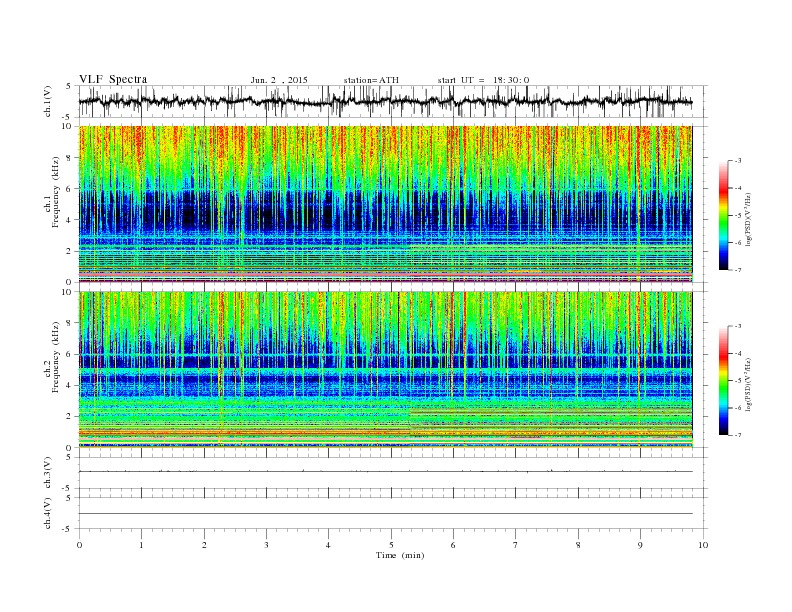This screenshot has width=792, height=612.
Task: Click the 4 kHz tick on ch.1 frequency axis
Action: [x=69, y=220]
